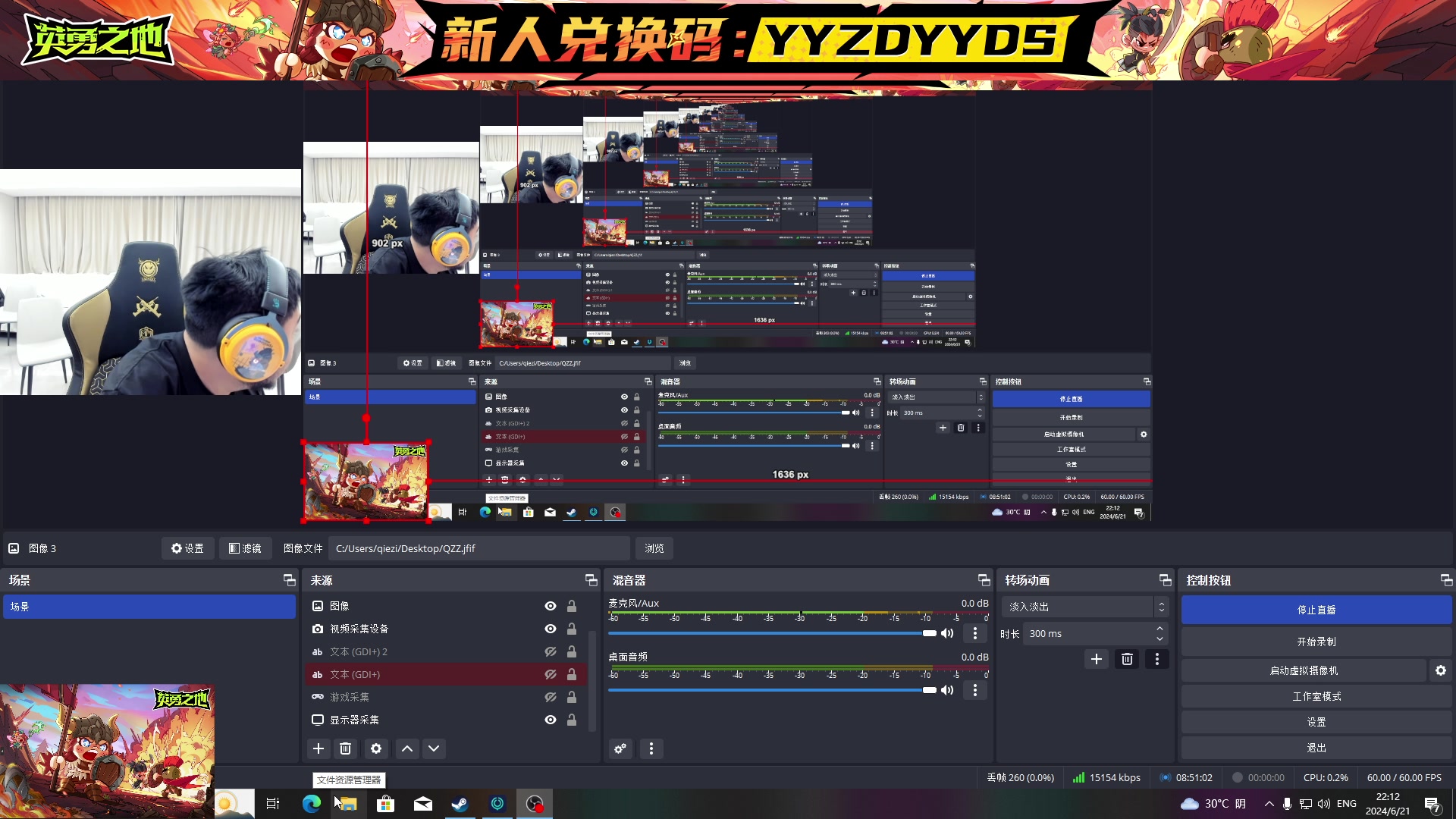Click 开始录制 to start recording

(1316, 642)
